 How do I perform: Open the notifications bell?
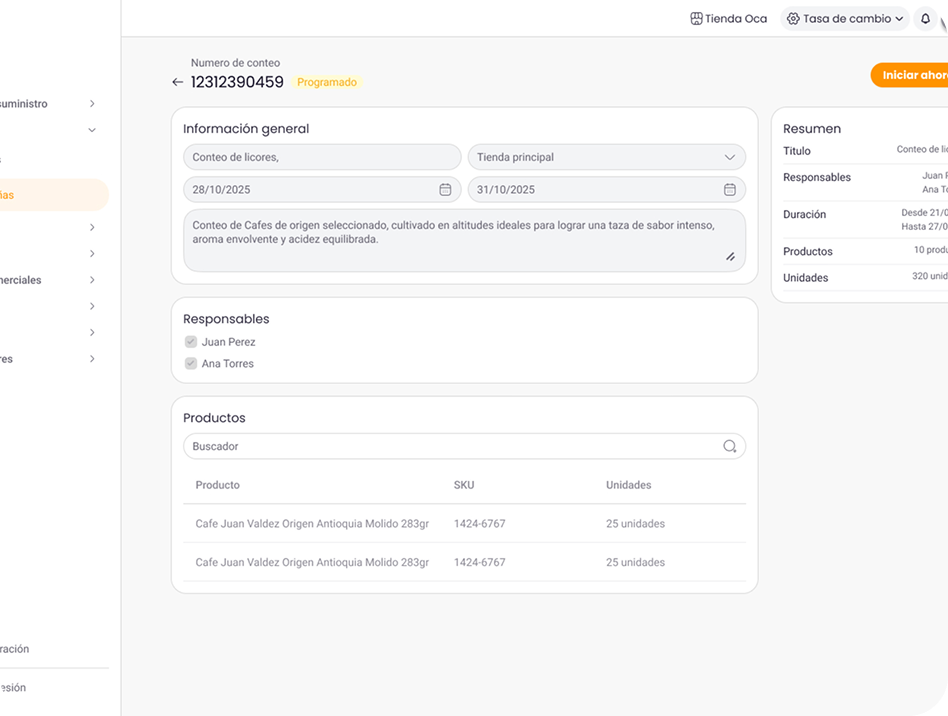click(925, 19)
